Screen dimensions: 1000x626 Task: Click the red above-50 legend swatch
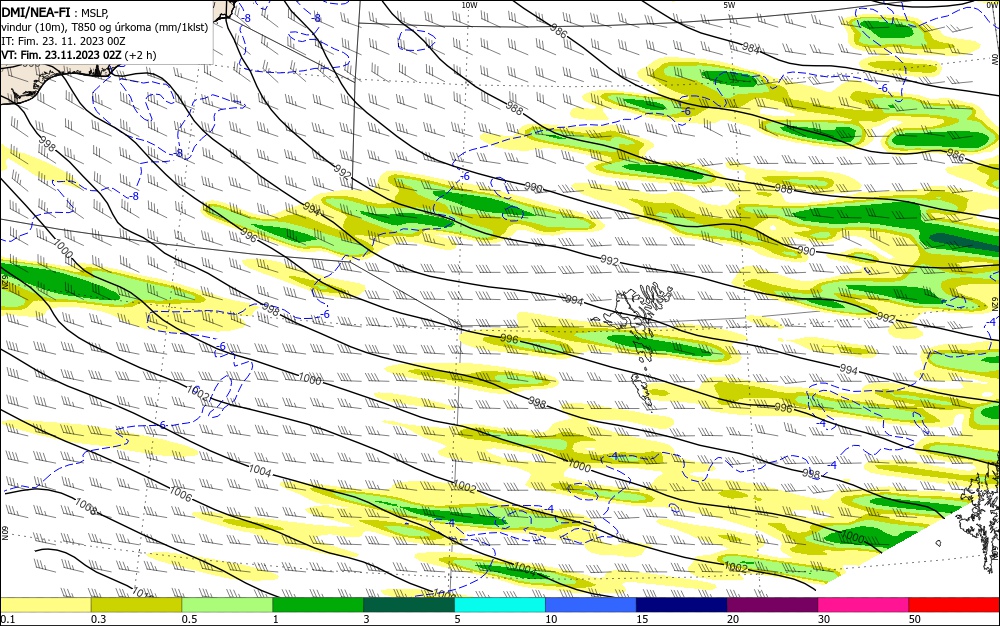coord(954,605)
